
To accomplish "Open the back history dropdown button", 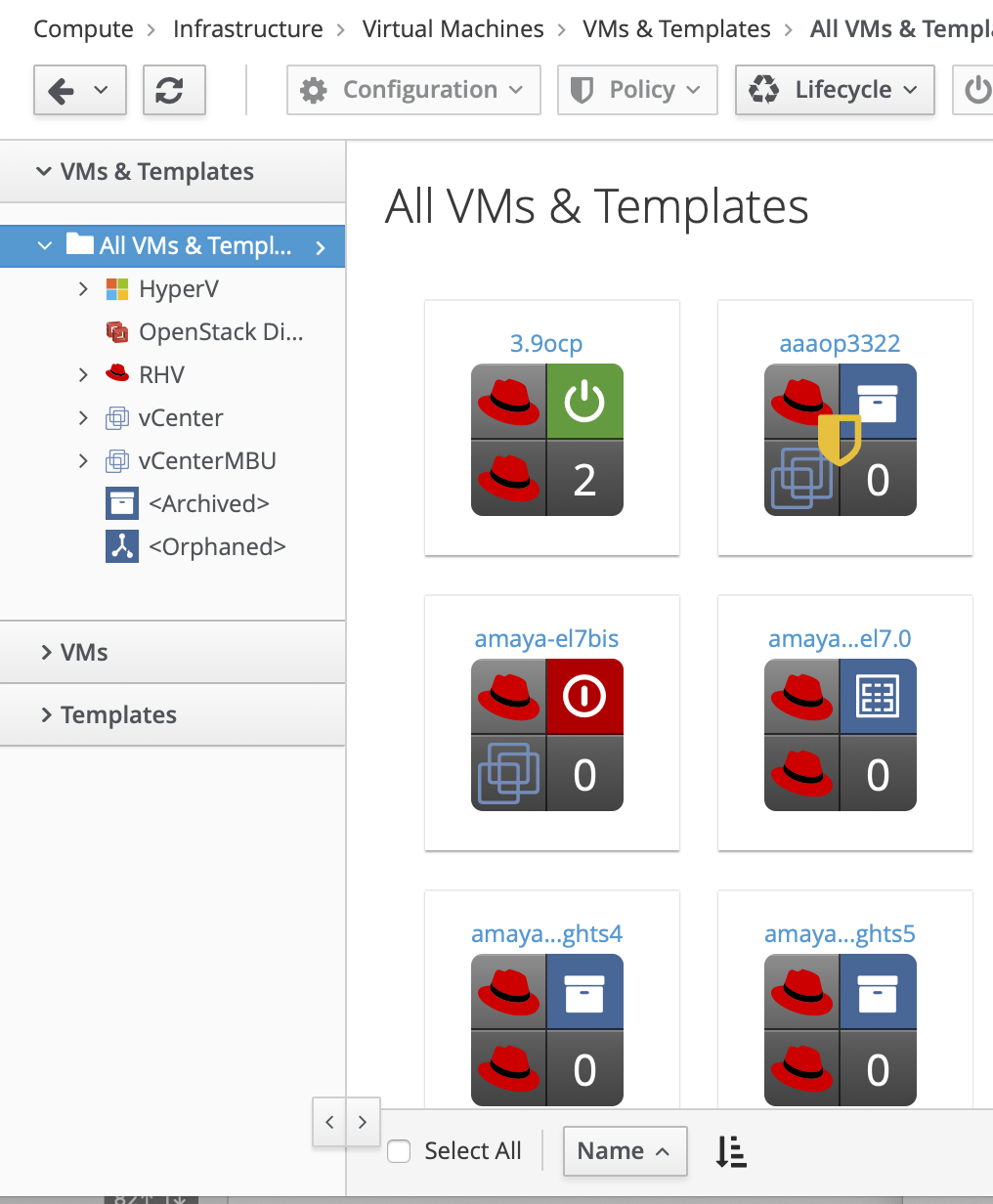I will point(79,91).
